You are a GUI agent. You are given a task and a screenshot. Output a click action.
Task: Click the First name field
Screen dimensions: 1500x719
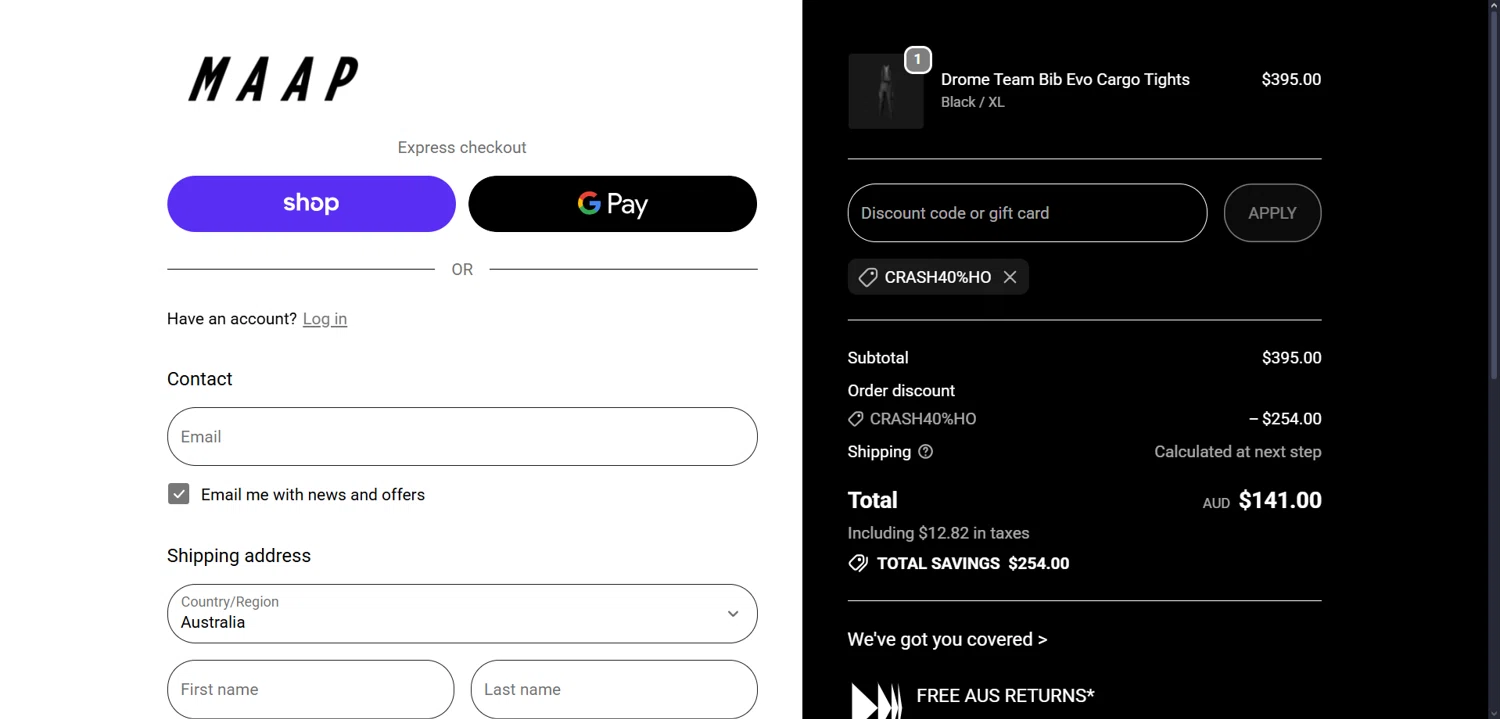(310, 689)
